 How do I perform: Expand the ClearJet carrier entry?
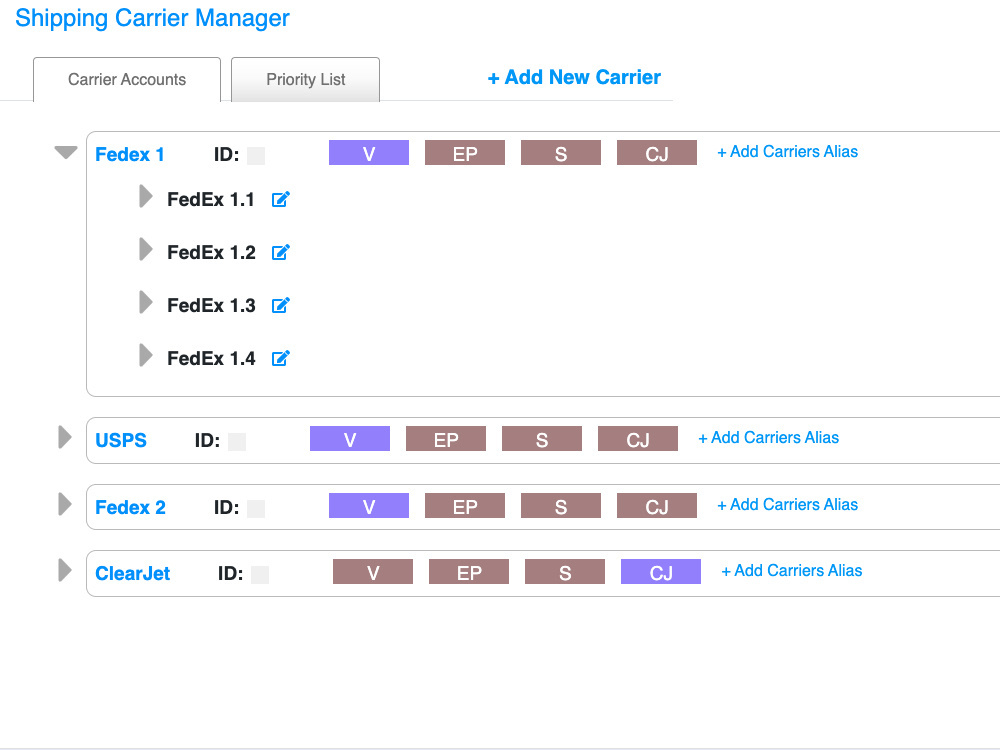click(x=64, y=570)
